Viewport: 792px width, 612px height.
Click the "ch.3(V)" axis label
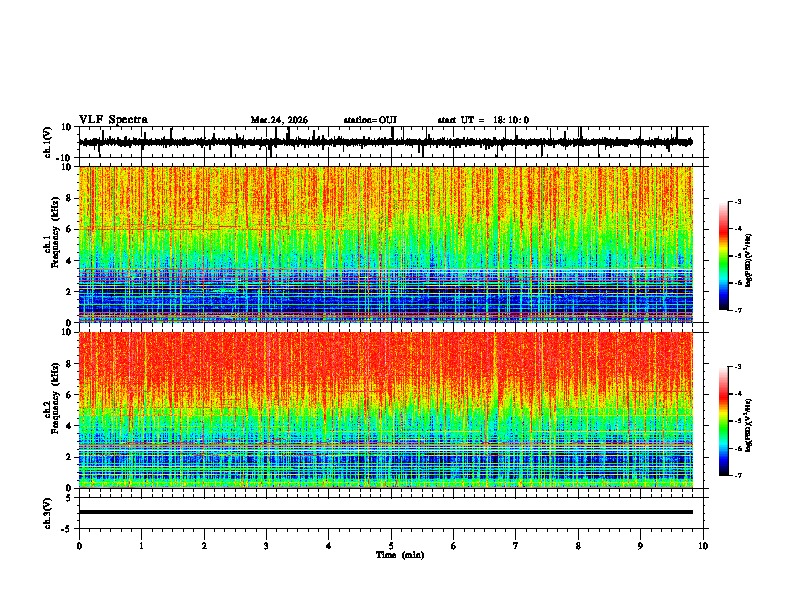click(x=48, y=514)
